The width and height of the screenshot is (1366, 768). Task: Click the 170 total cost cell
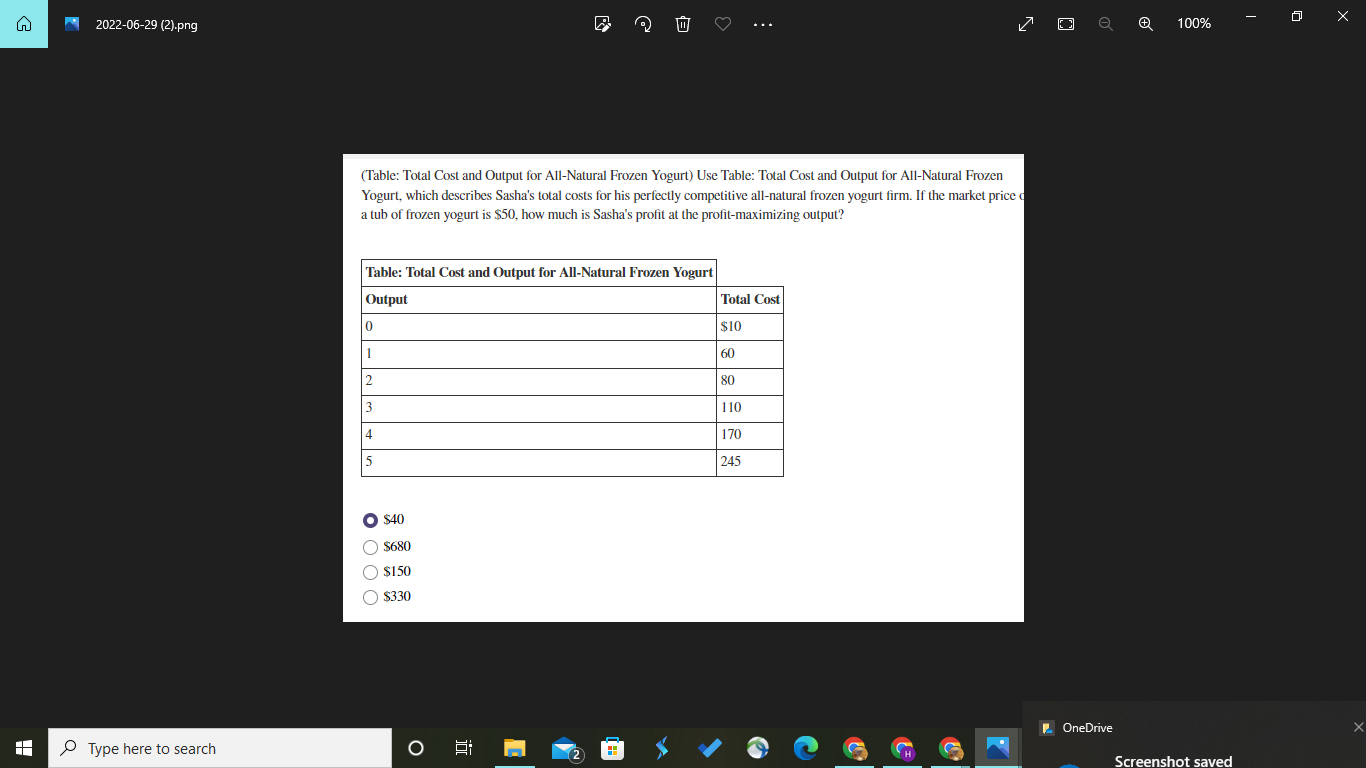pyautogui.click(x=750, y=435)
